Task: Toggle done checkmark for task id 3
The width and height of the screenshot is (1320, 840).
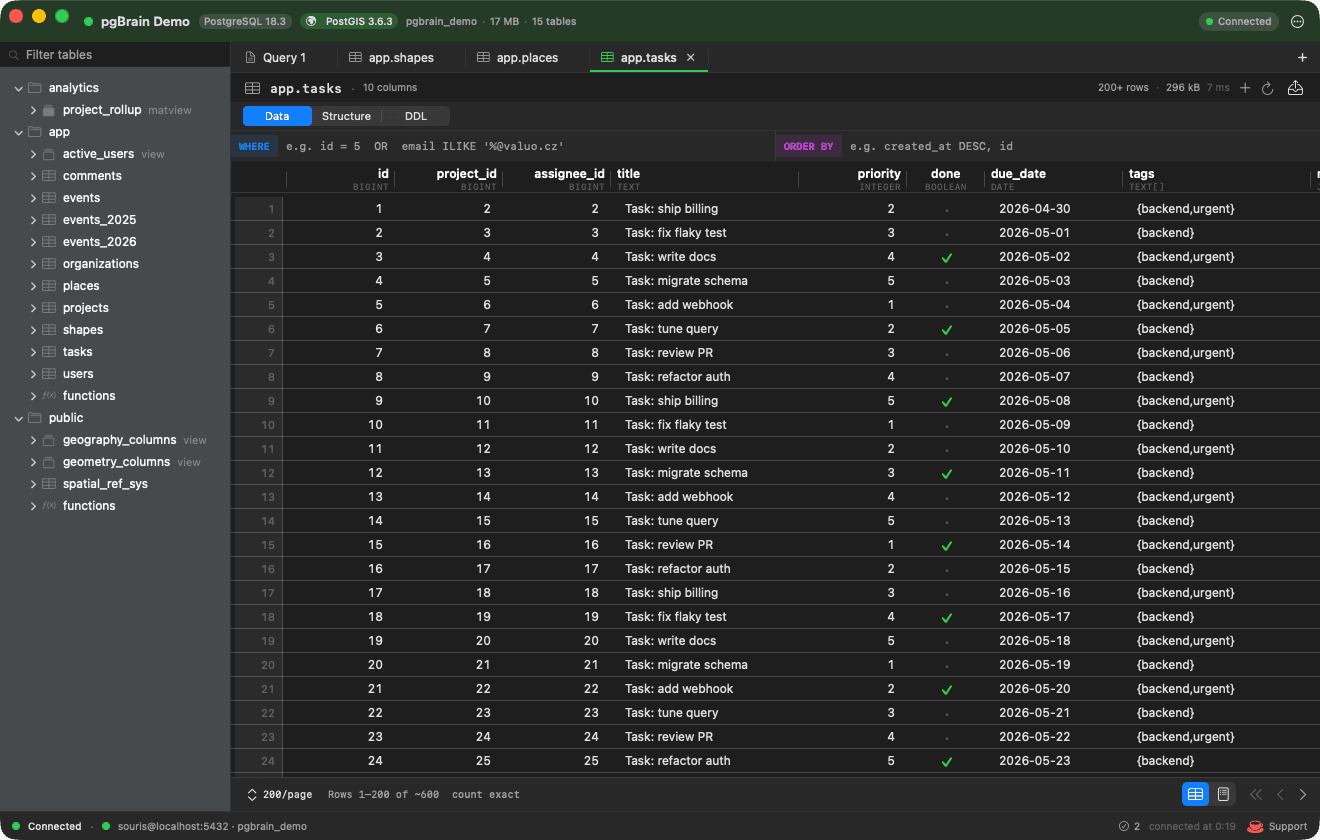Action: point(946,258)
